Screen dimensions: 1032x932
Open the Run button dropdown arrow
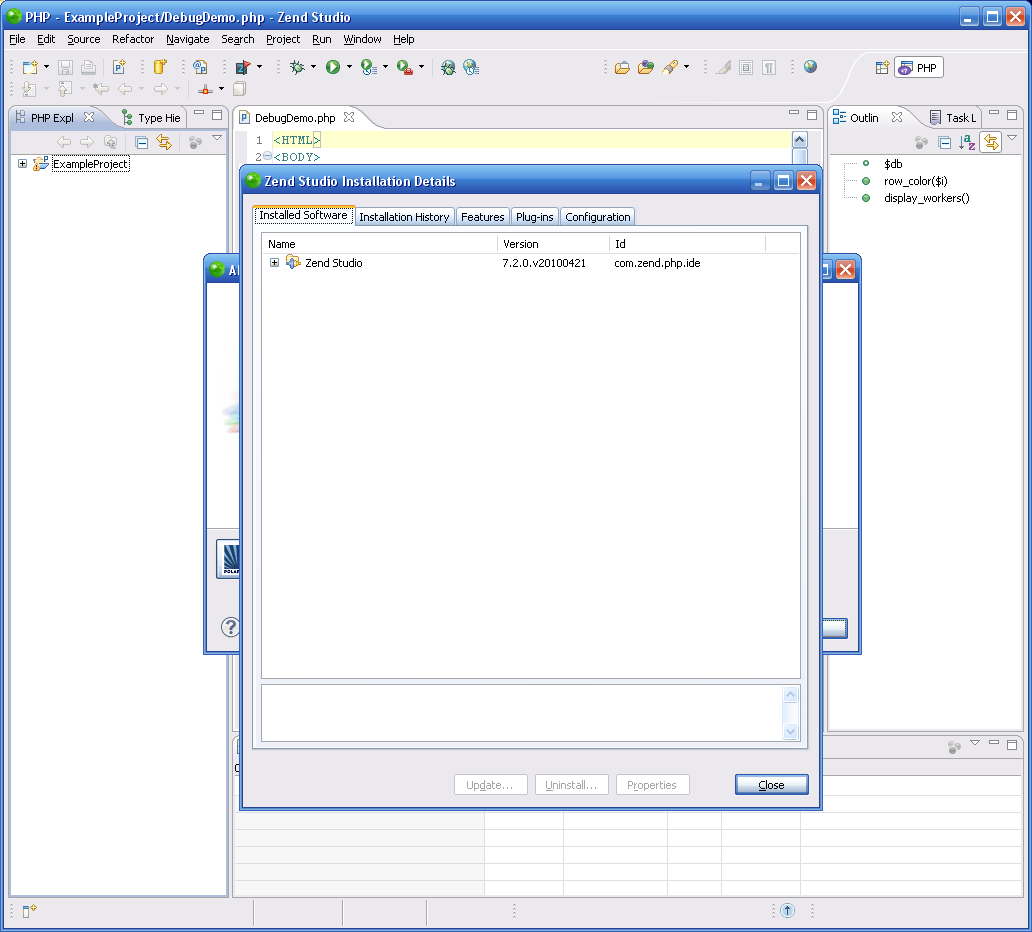point(349,67)
